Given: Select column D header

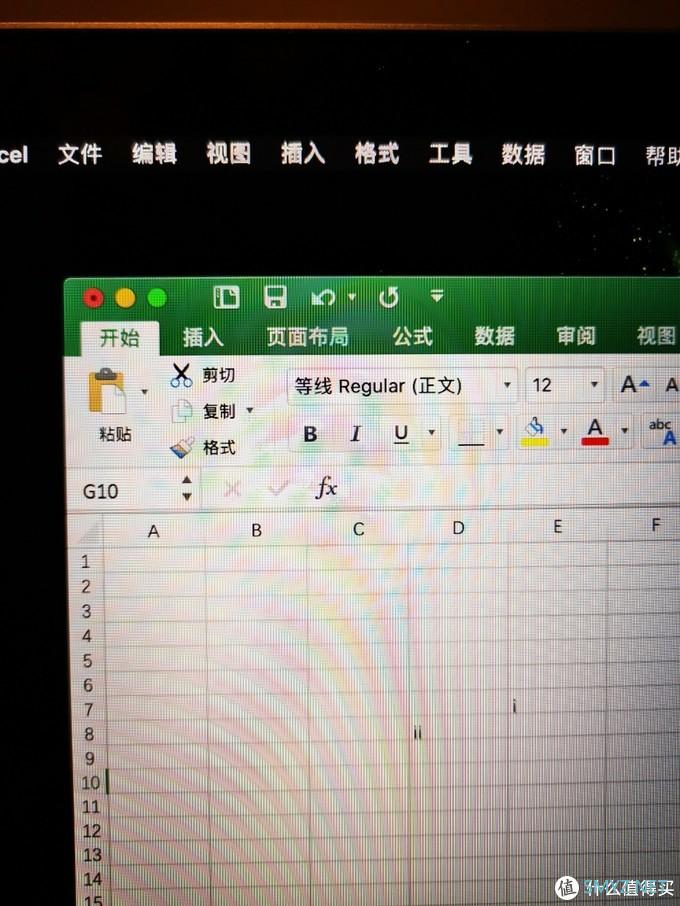Looking at the screenshot, I should click(458, 528).
